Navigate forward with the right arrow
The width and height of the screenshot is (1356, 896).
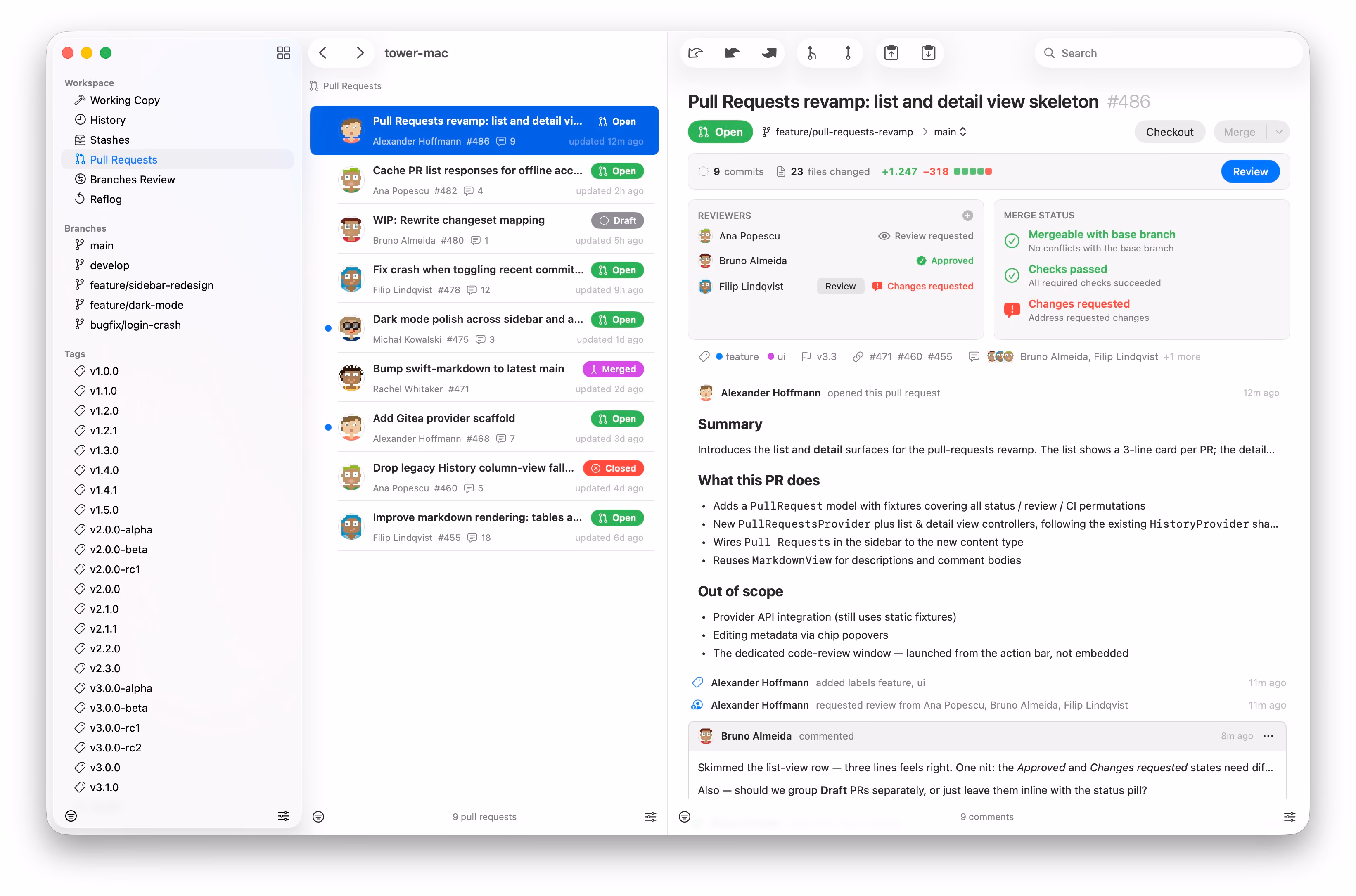pos(360,53)
